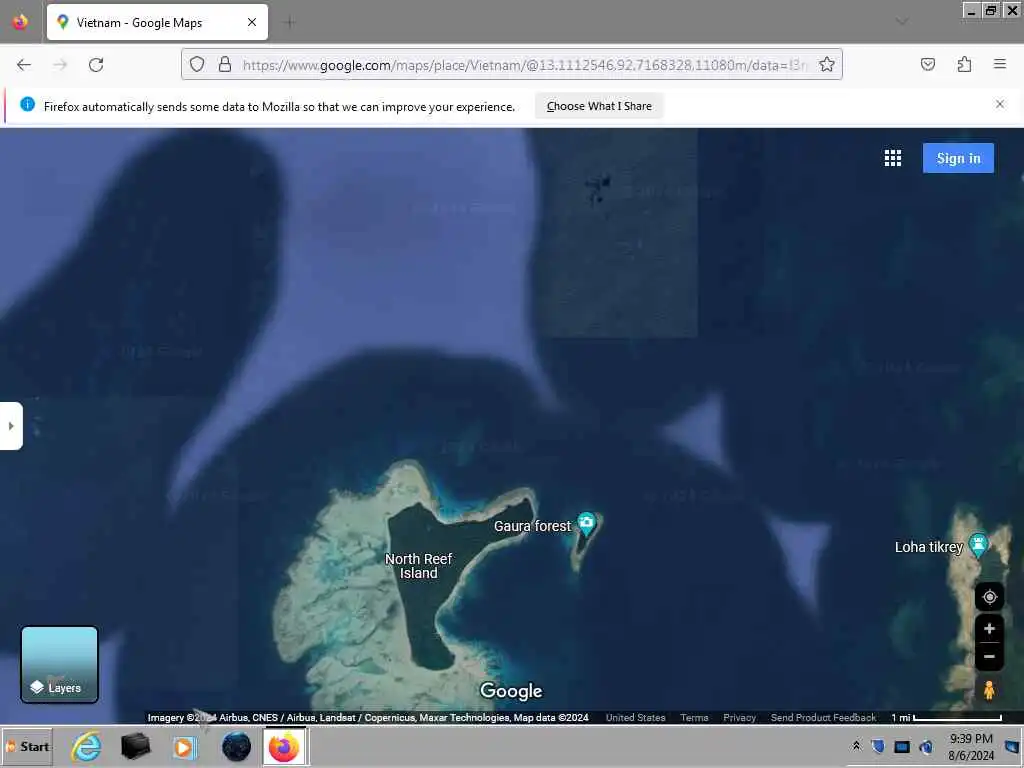The image size is (1024, 768).
Task: Open the black folder taskbar icon
Action: [x=136, y=747]
